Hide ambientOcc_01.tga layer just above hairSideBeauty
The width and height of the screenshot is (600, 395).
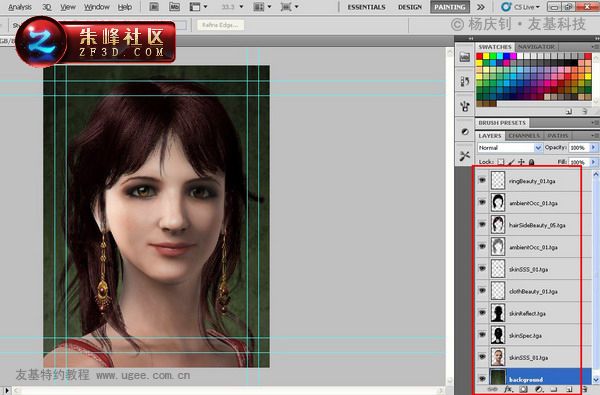(482, 202)
